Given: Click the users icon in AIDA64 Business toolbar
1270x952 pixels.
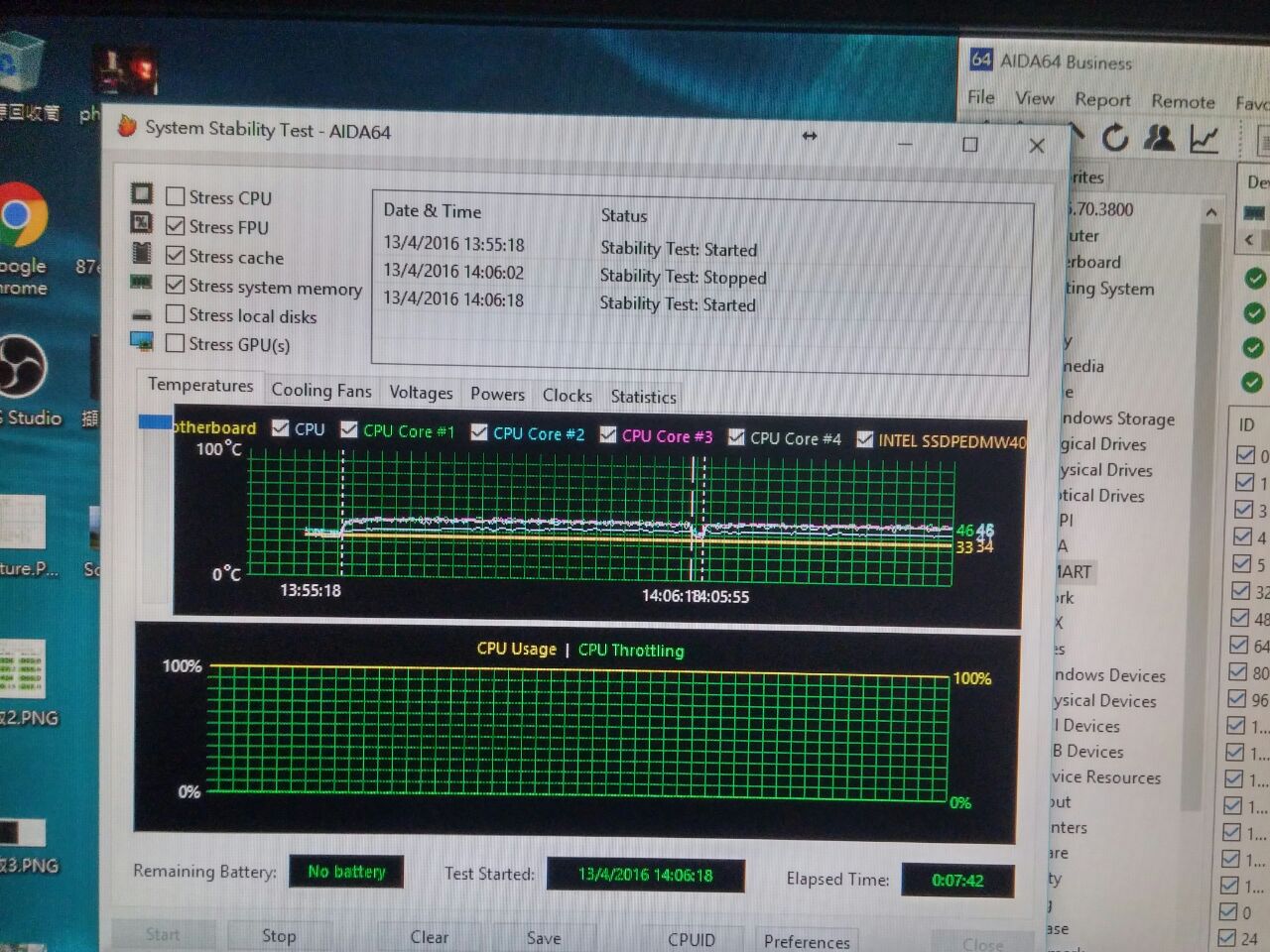Looking at the screenshot, I should point(1159,138).
